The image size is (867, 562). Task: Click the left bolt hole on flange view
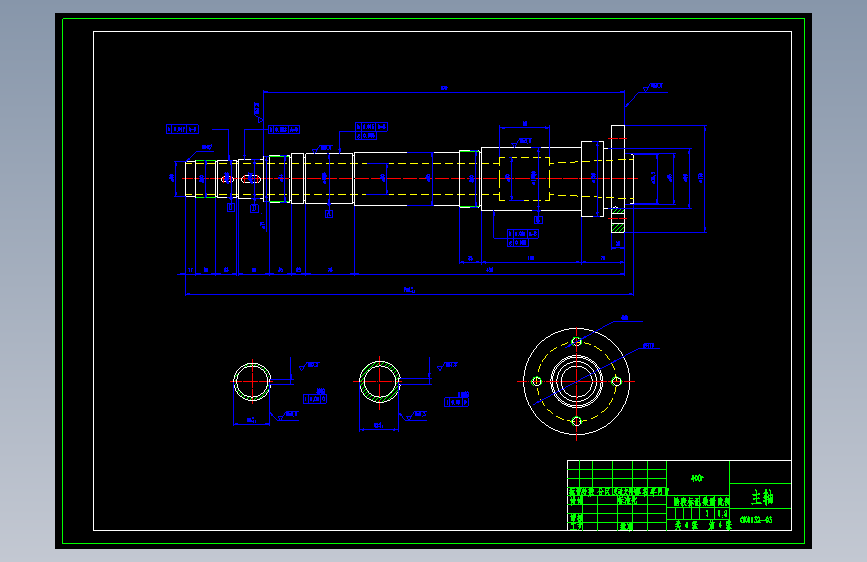pyautogui.click(x=536, y=381)
